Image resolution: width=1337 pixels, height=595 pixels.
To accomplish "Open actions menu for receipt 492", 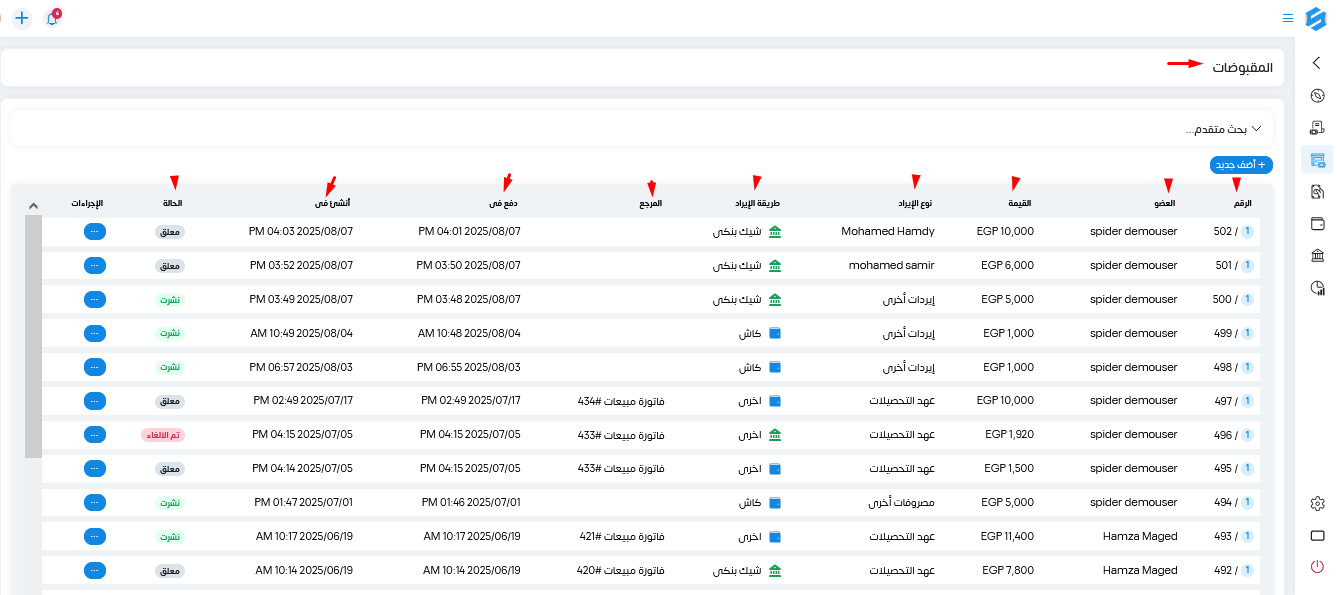I will click(x=95, y=570).
